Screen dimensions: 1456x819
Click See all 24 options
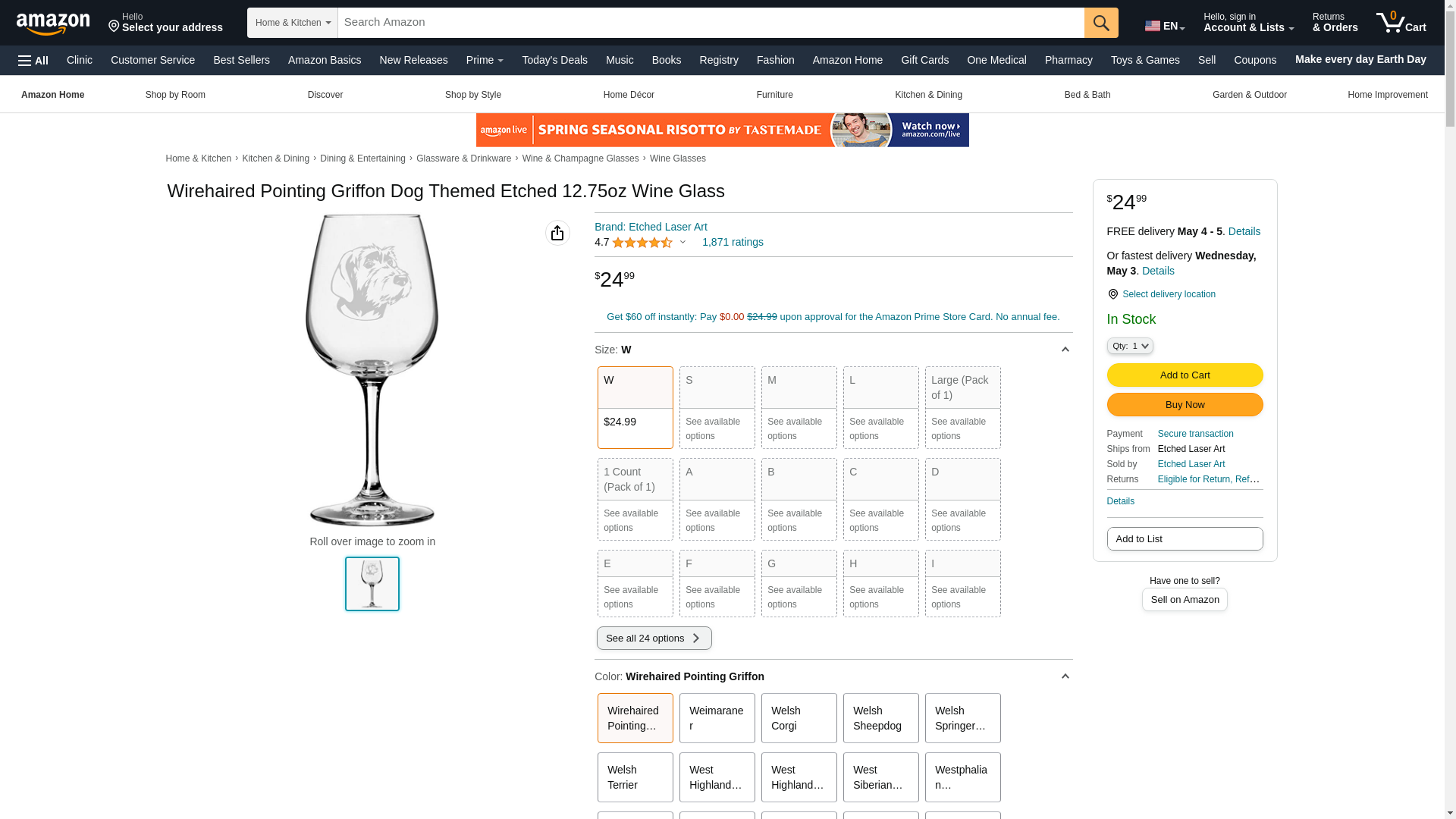coord(654,639)
